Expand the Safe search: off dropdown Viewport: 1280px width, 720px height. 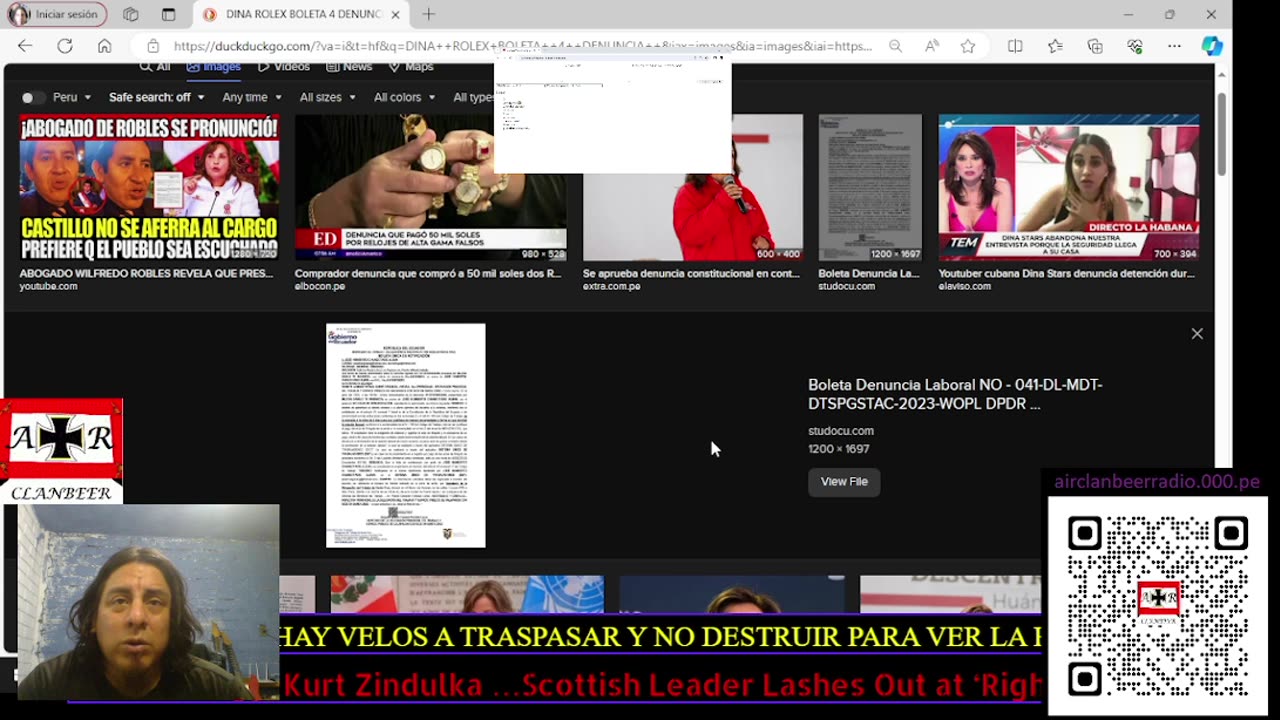[x=157, y=97]
